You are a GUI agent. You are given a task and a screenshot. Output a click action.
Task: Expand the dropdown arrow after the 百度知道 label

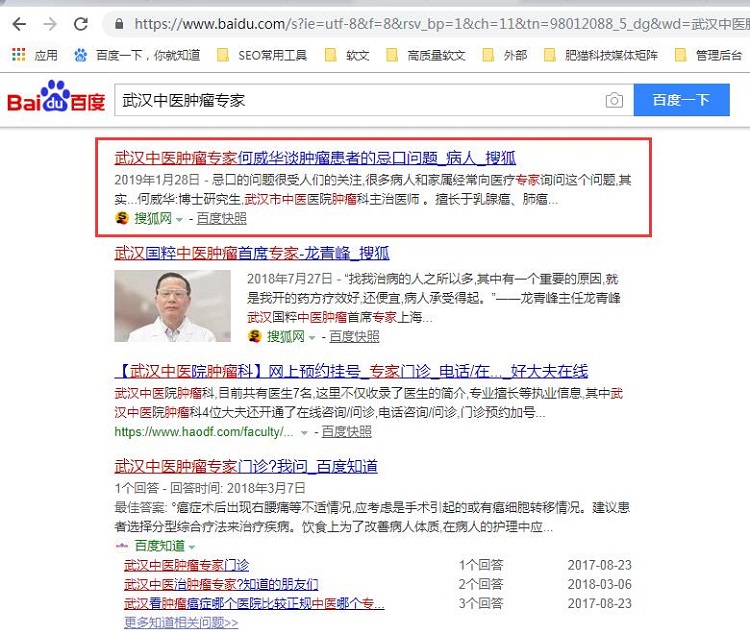192,546
